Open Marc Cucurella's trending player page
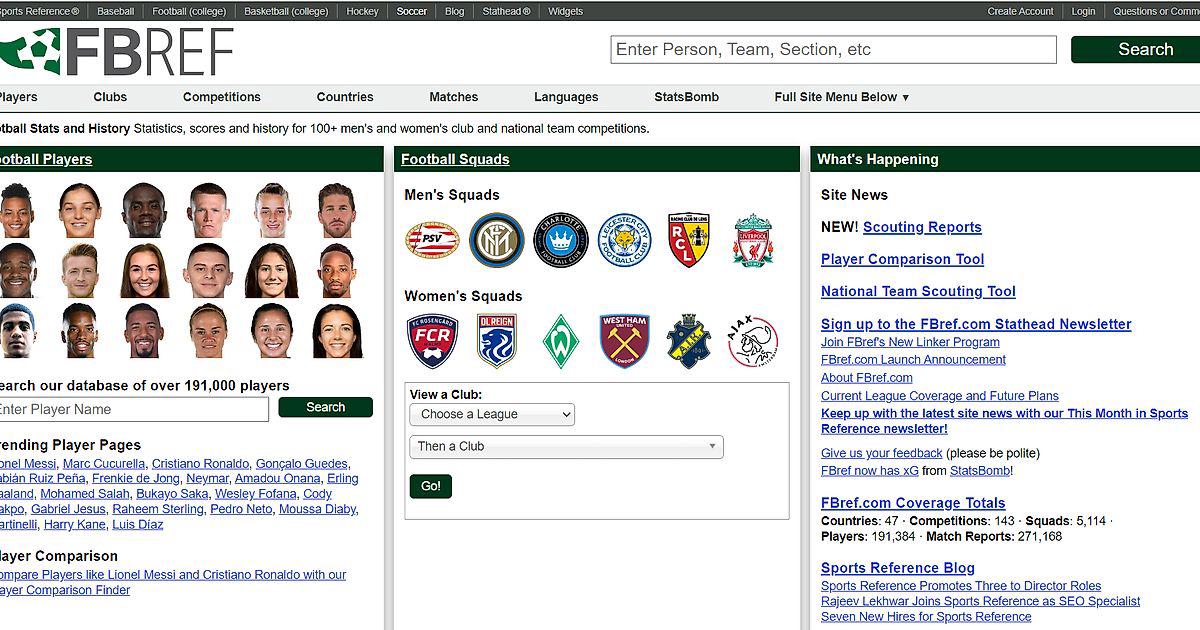The height and width of the screenshot is (630, 1200). pos(104,464)
